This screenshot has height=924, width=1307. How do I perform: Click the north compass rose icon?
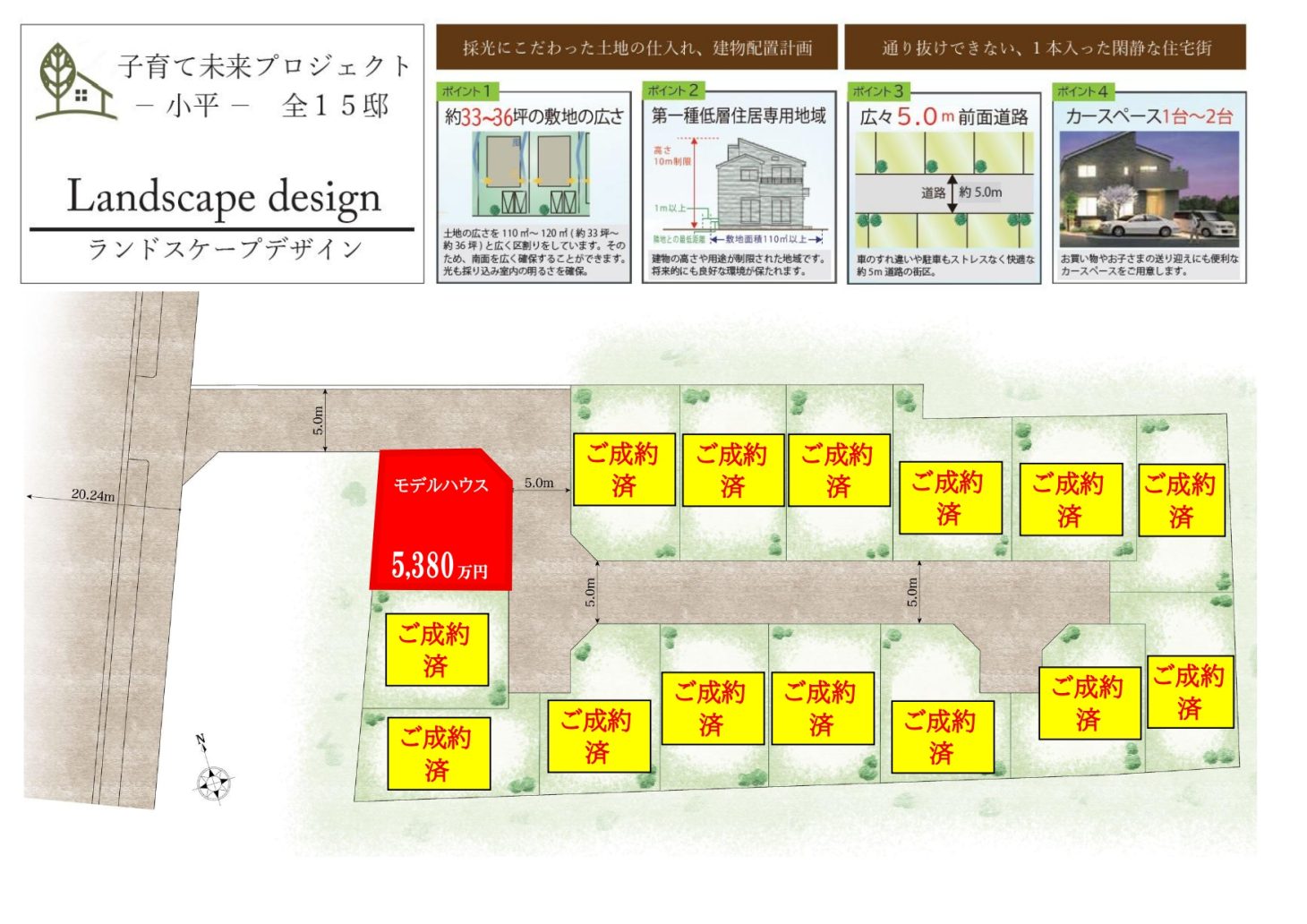click(213, 781)
